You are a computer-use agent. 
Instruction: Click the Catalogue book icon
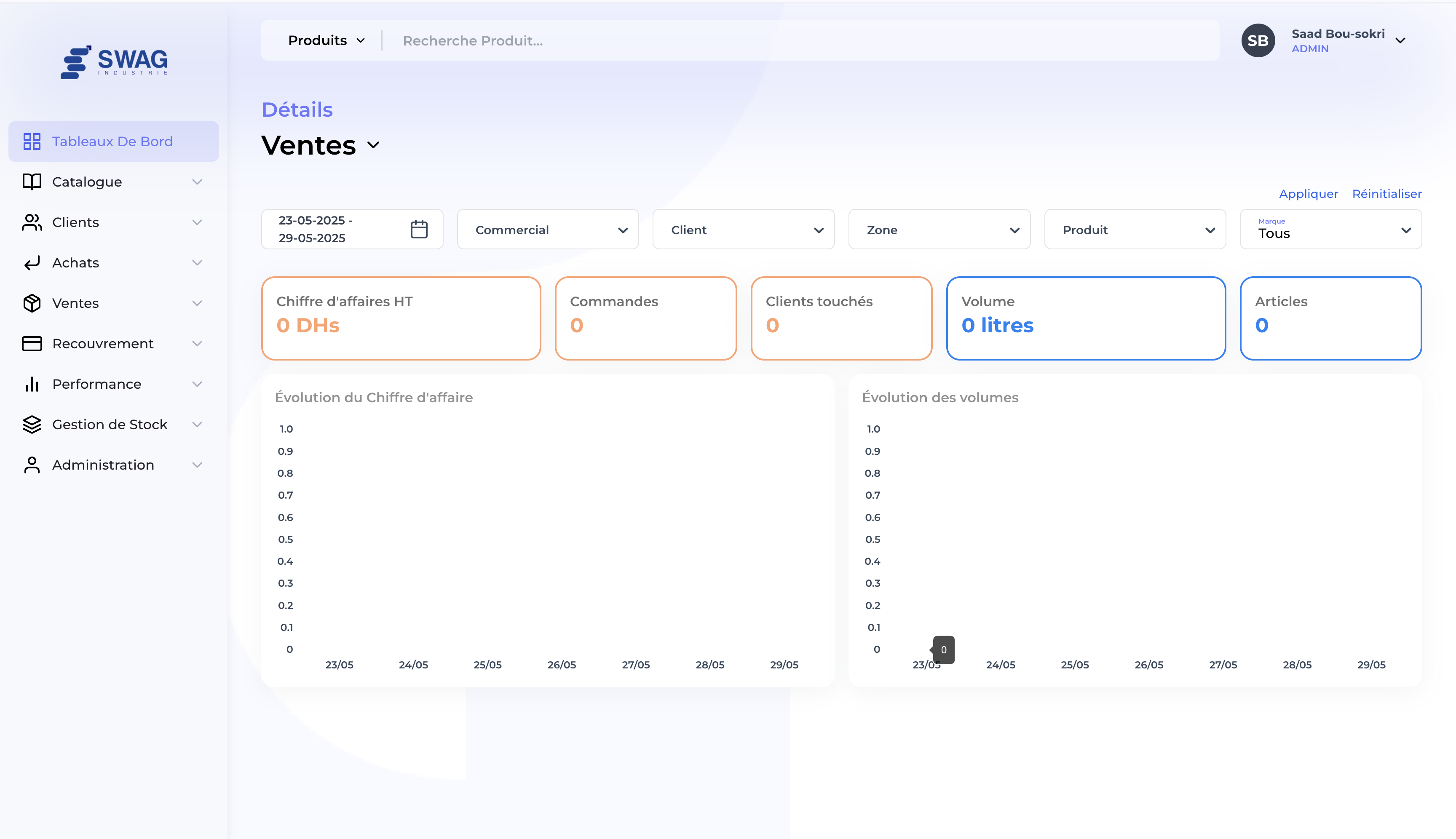point(32,182)
